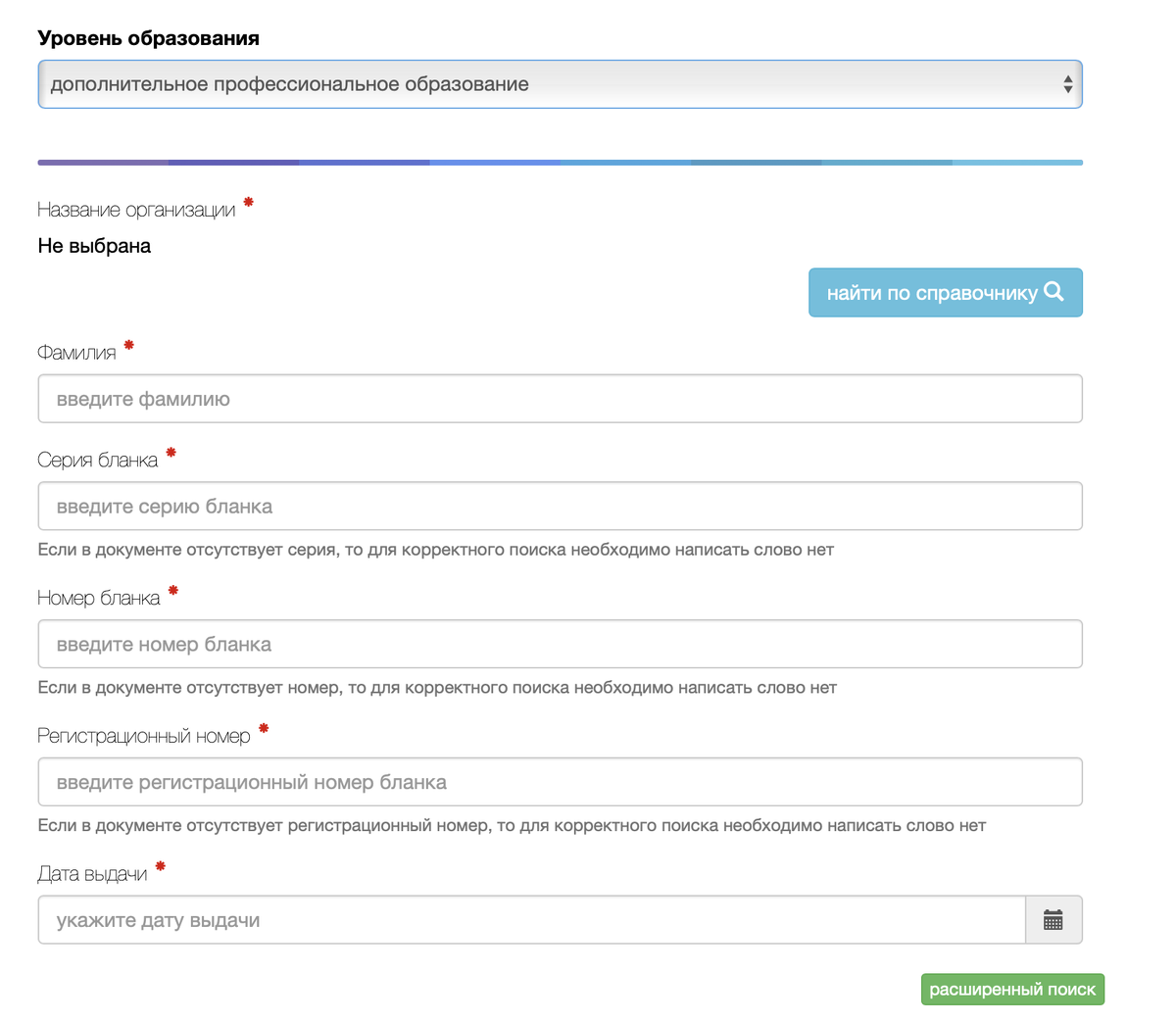Click the red asterisk beside Серия бланка
1176x1022 pixels.
click(x=171, y=453)
